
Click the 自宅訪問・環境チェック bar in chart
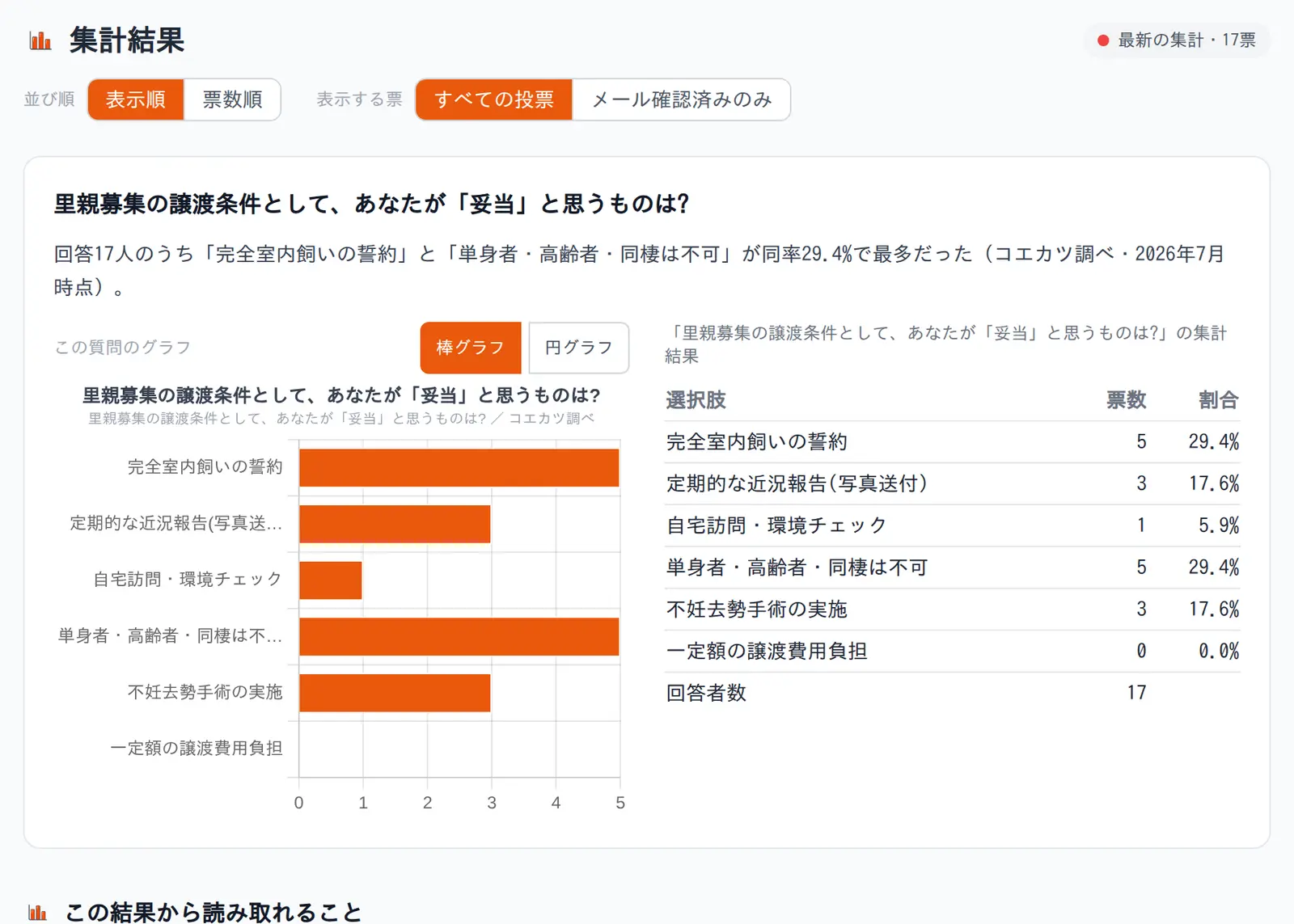pos(331,580)
